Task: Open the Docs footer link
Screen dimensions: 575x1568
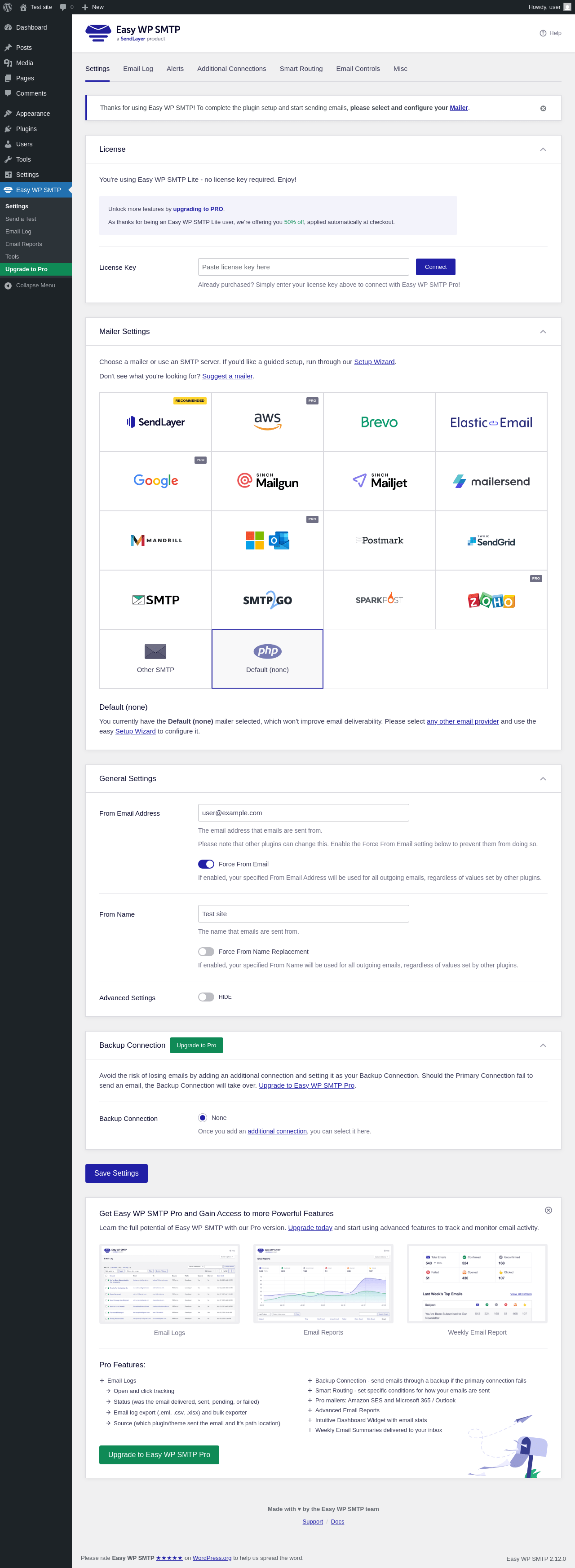Action: click(x=337, y=1521)
